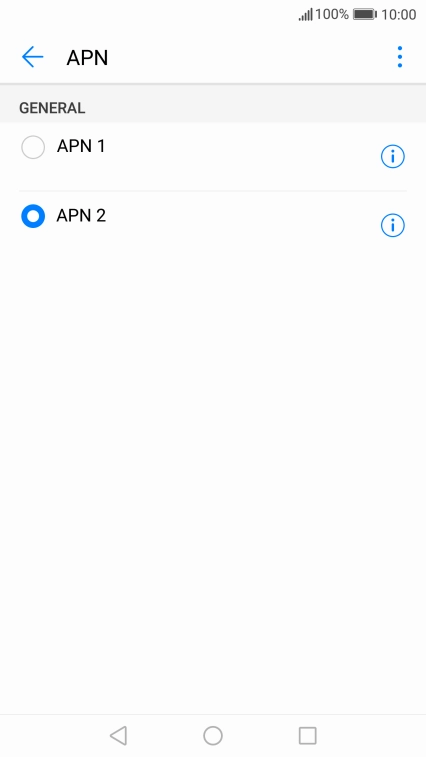Select the APN 2 radio button
This screenshot has height=757, width=426.
33,216
